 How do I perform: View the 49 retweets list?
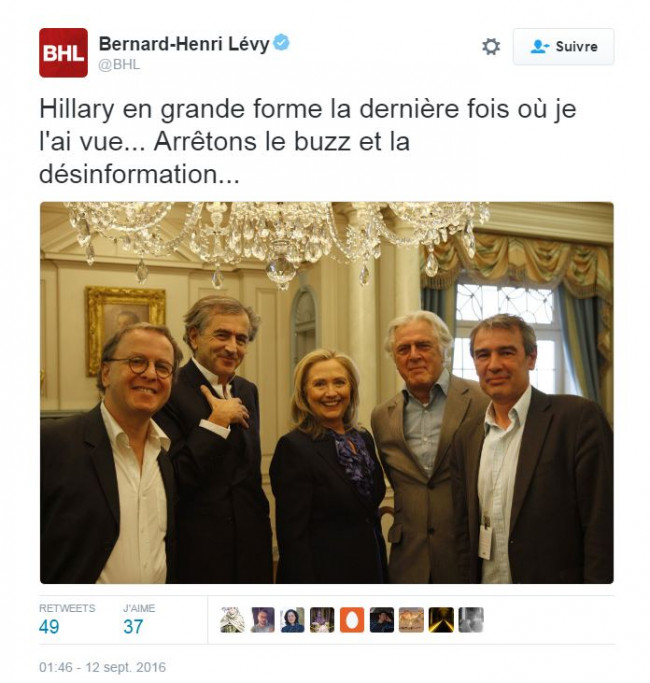pos(67,620)
